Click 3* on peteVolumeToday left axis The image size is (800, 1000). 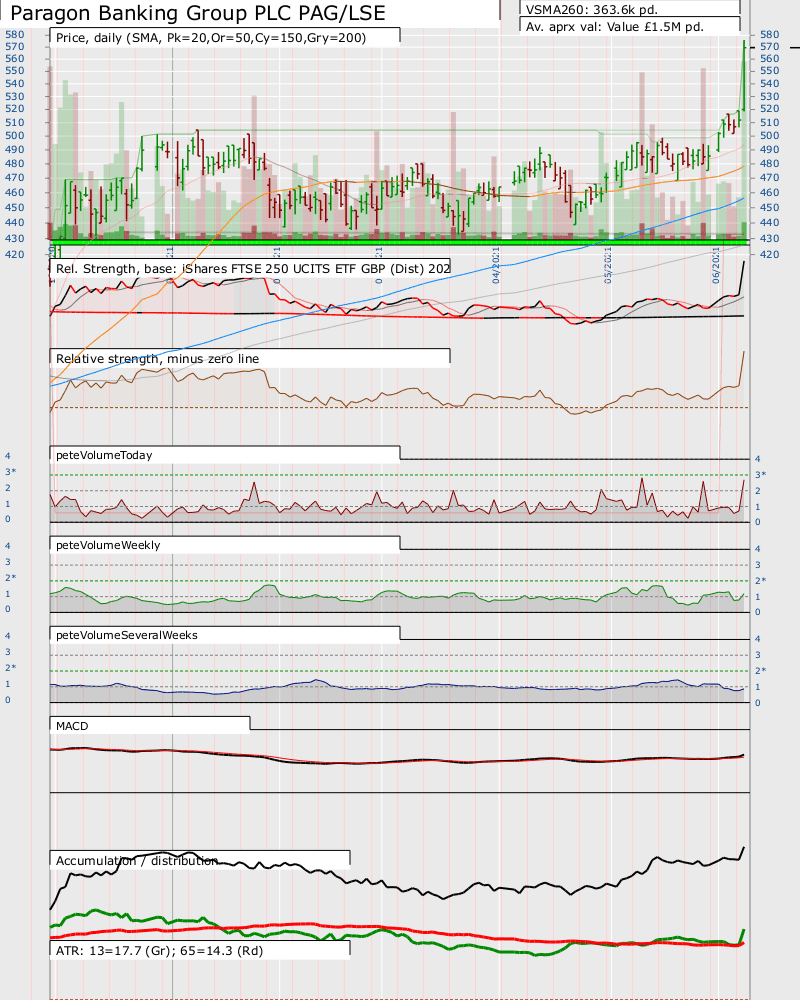coord(10,472)
